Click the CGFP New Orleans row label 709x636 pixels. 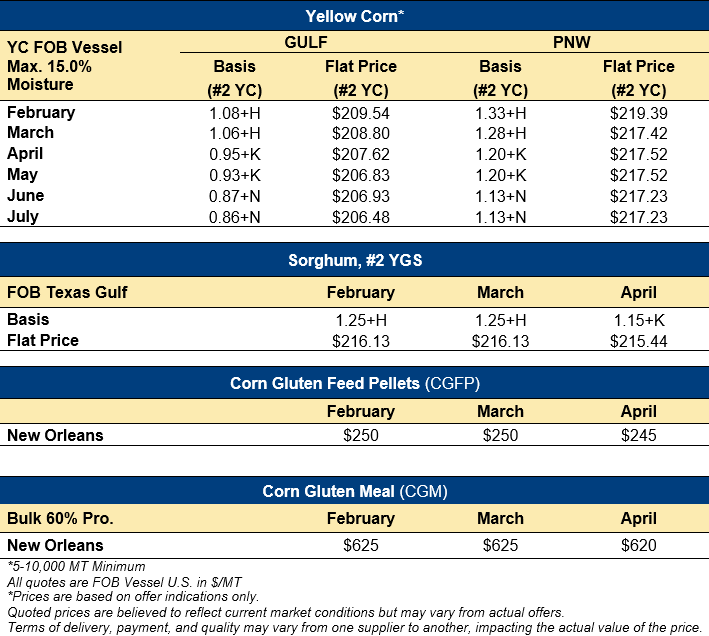[55, 436]
